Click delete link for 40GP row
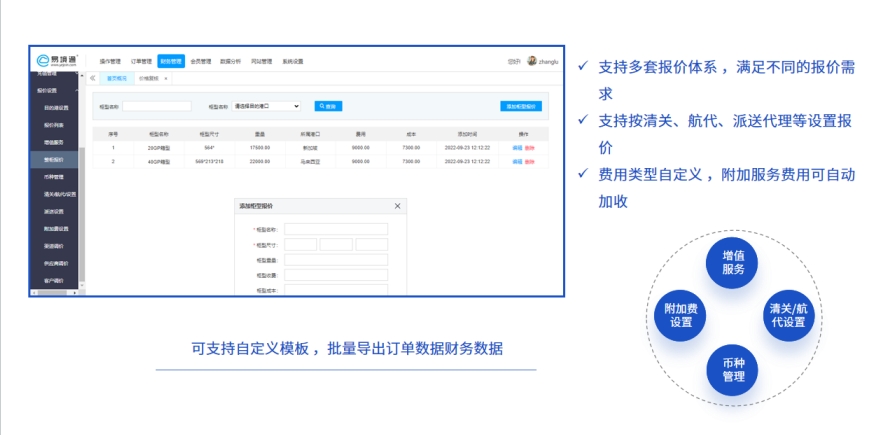Image resolution: width=890 pixels, height=435 pixels. (529, 160)
